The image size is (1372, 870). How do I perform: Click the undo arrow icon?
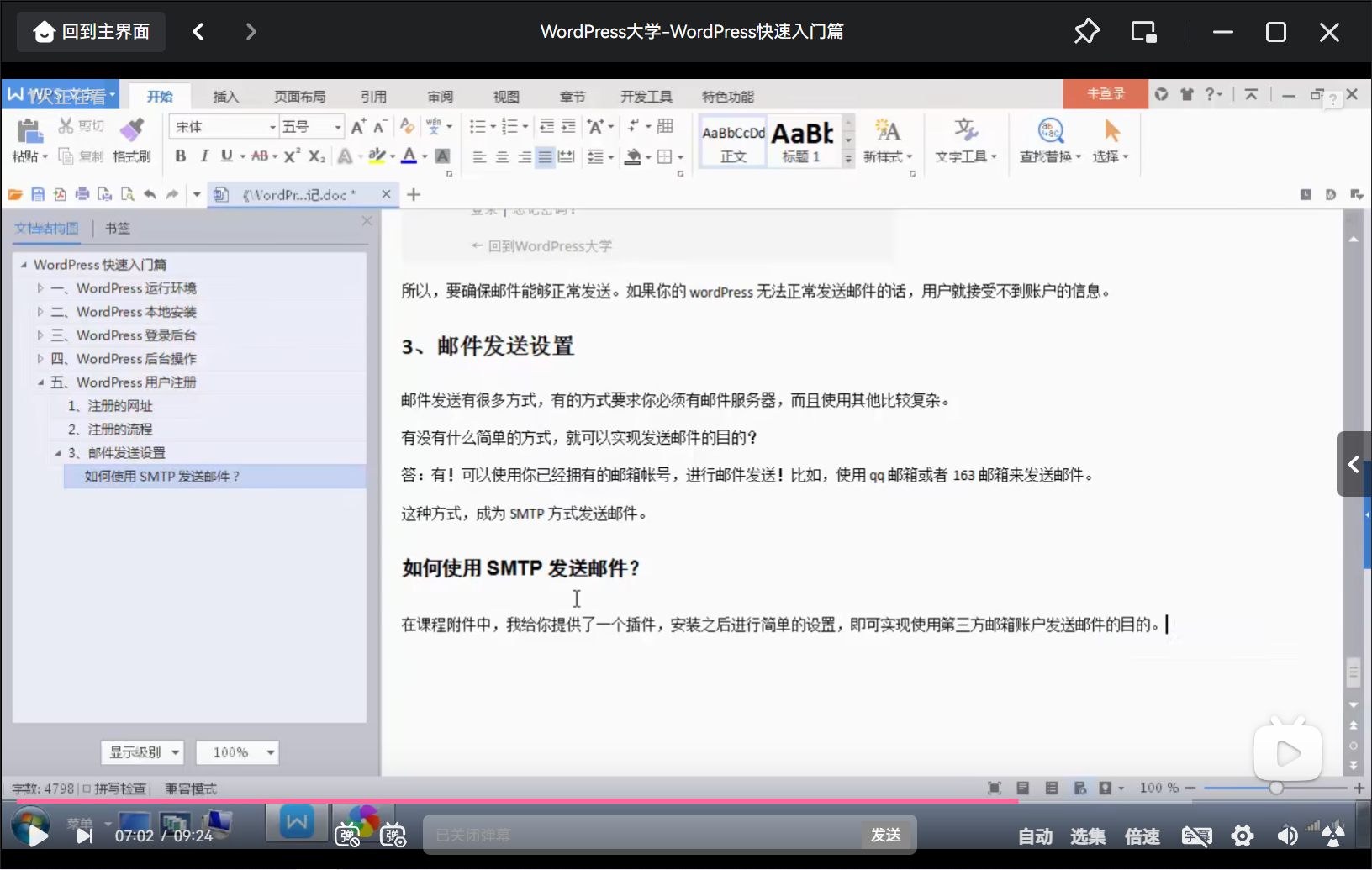click(x=150, y=195)
